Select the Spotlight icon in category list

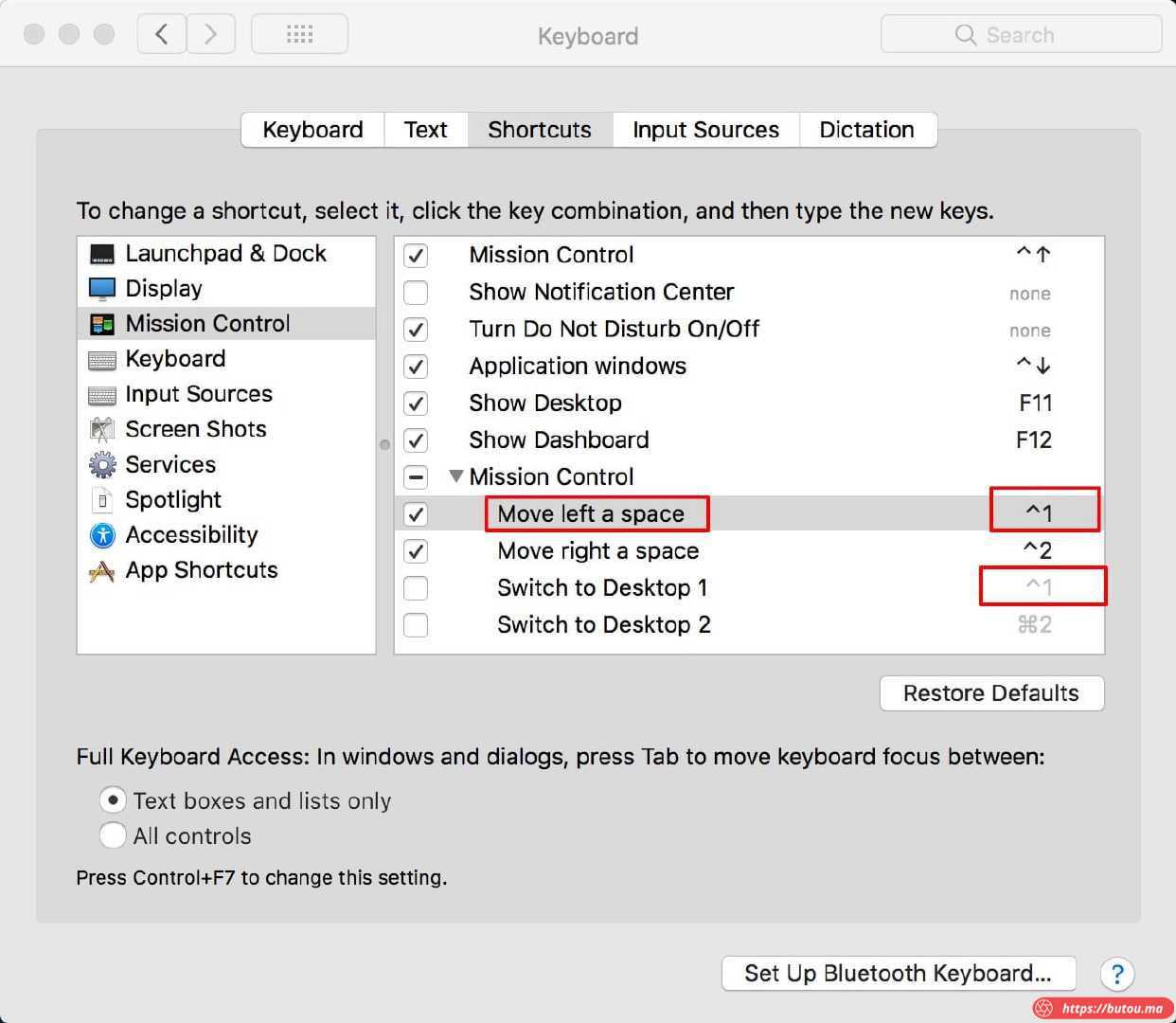point(102,500)
